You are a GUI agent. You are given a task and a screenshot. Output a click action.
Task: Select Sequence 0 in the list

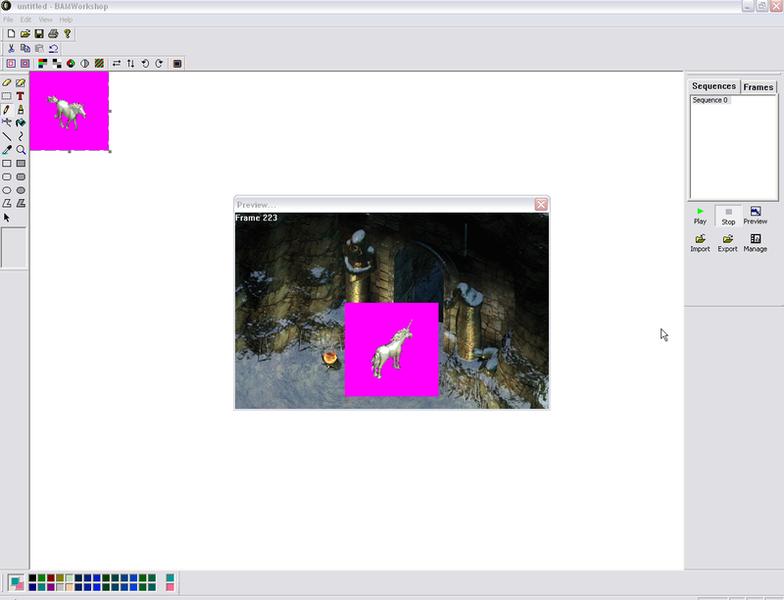coord(710,100)
